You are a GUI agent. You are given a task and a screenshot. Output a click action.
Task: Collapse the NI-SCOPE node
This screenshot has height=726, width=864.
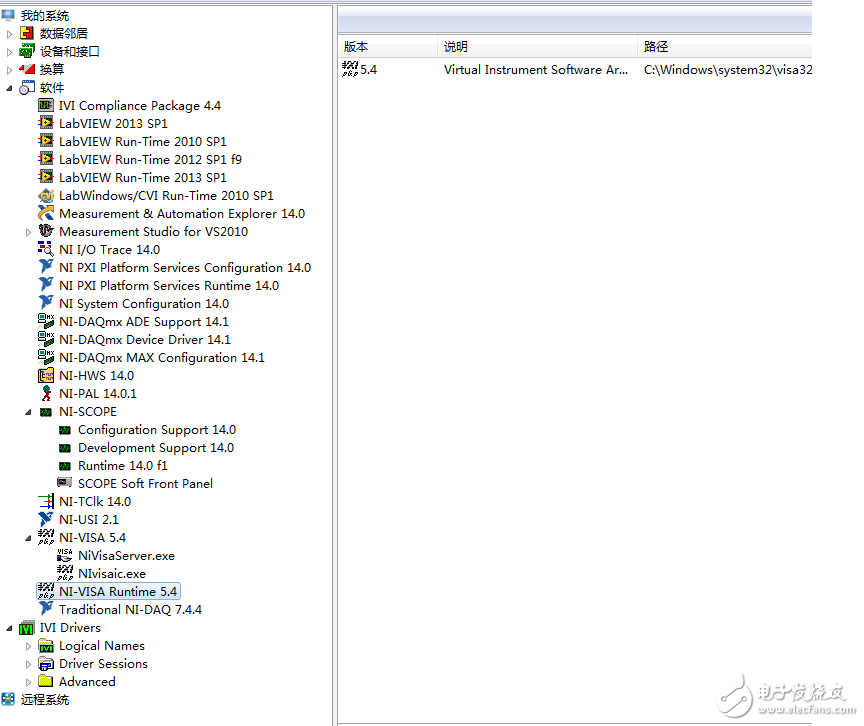29,412
